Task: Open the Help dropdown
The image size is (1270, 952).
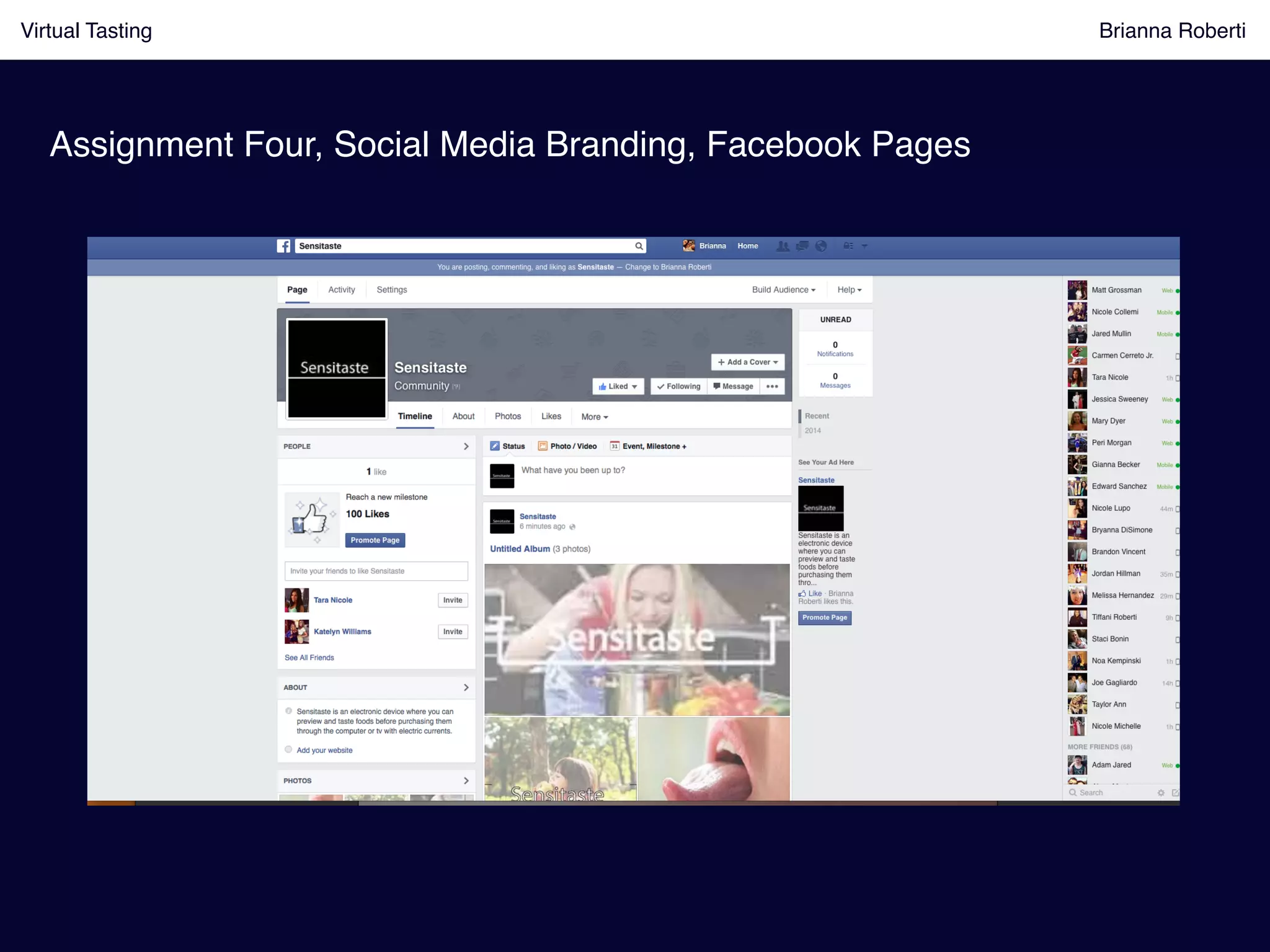Action: point(849,289)
